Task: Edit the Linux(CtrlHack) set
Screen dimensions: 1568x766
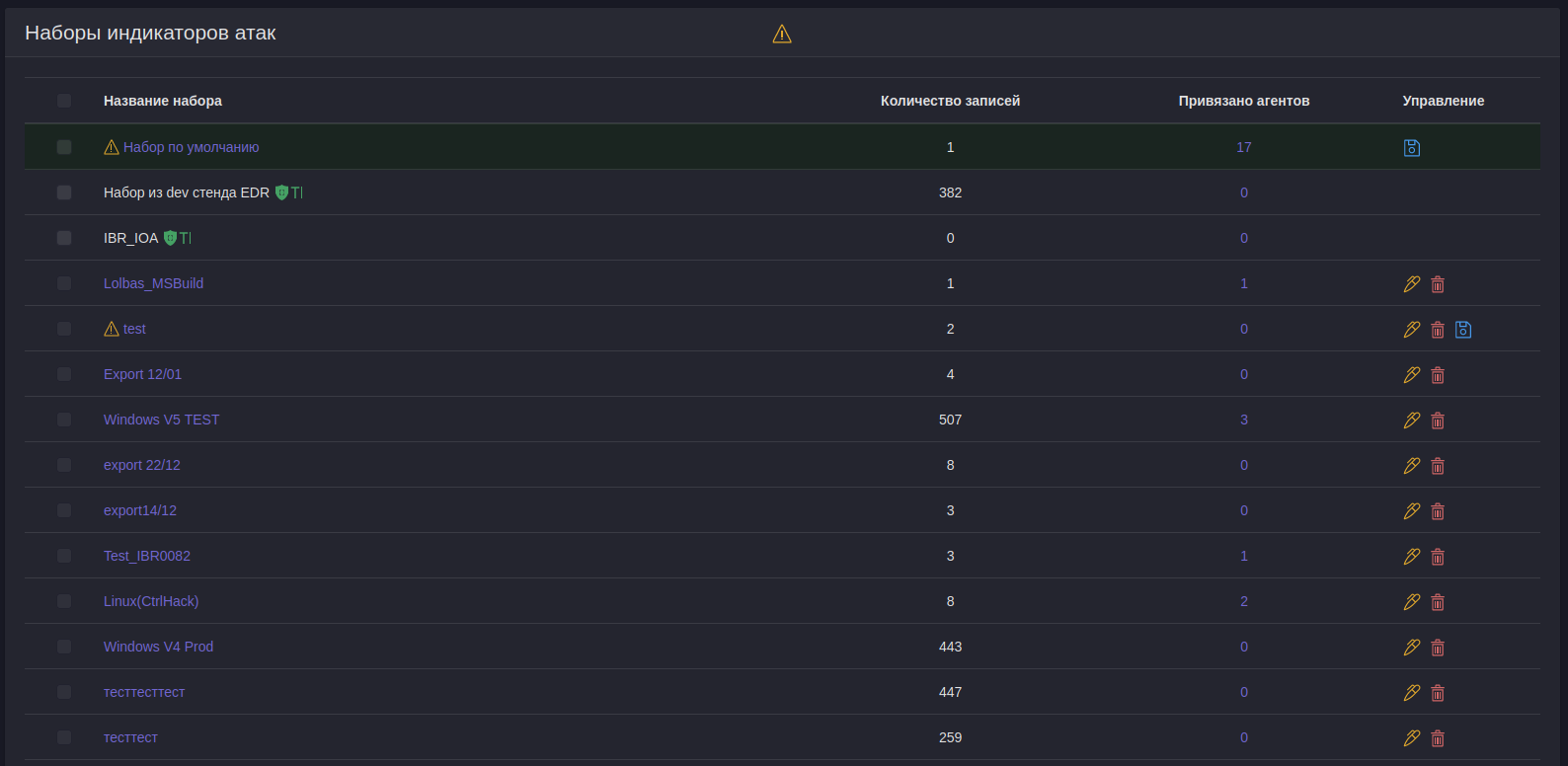Action: click(1412, 602)
